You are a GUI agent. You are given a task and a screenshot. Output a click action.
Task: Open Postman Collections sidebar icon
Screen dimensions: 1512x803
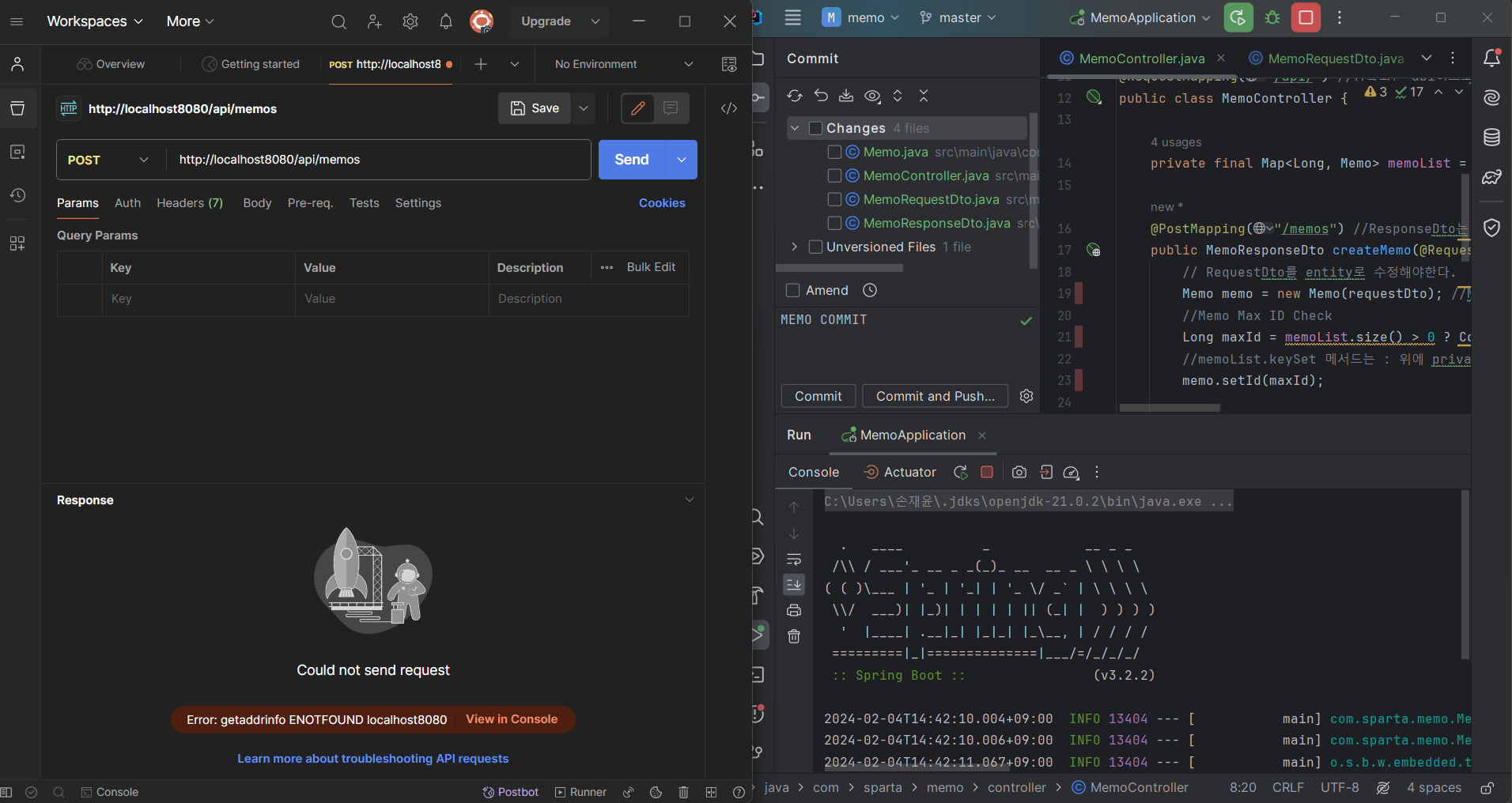[17, 108]
